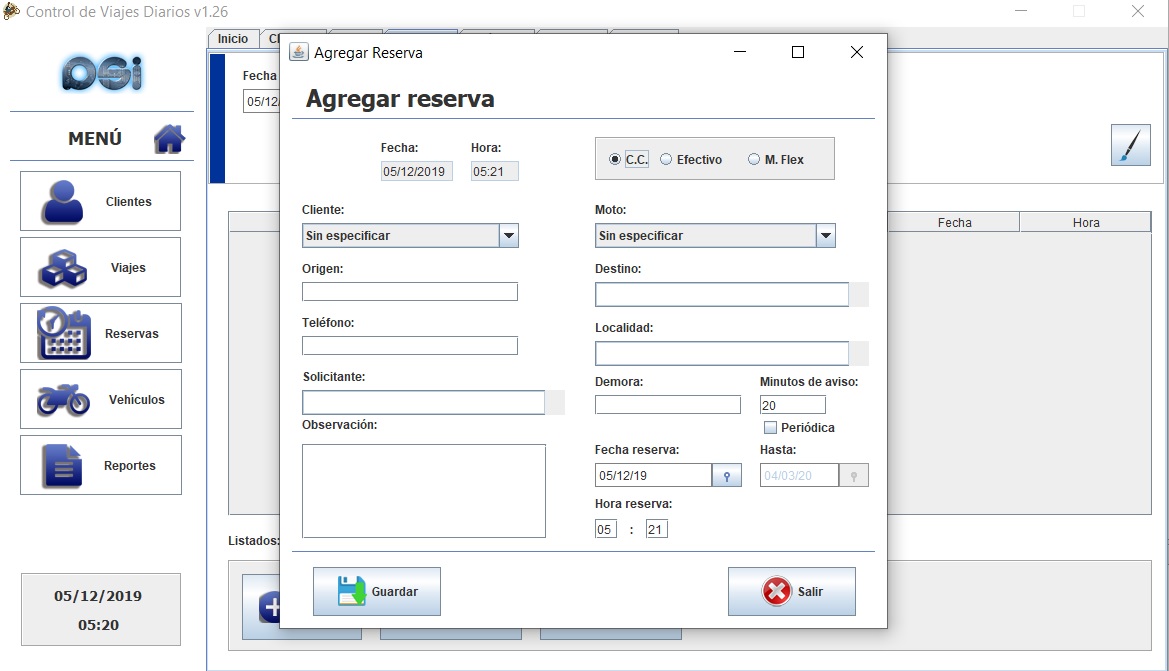Open Clientes via the person icon

pos(63,202)
